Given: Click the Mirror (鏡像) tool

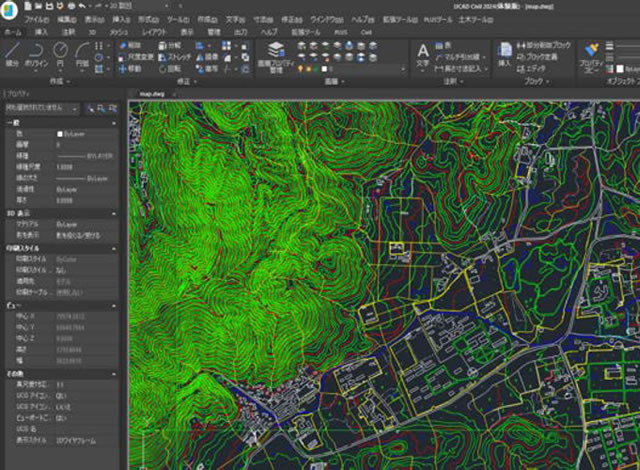Looking at the screenshot, I should pyautogui.click(x=207, y=57).
